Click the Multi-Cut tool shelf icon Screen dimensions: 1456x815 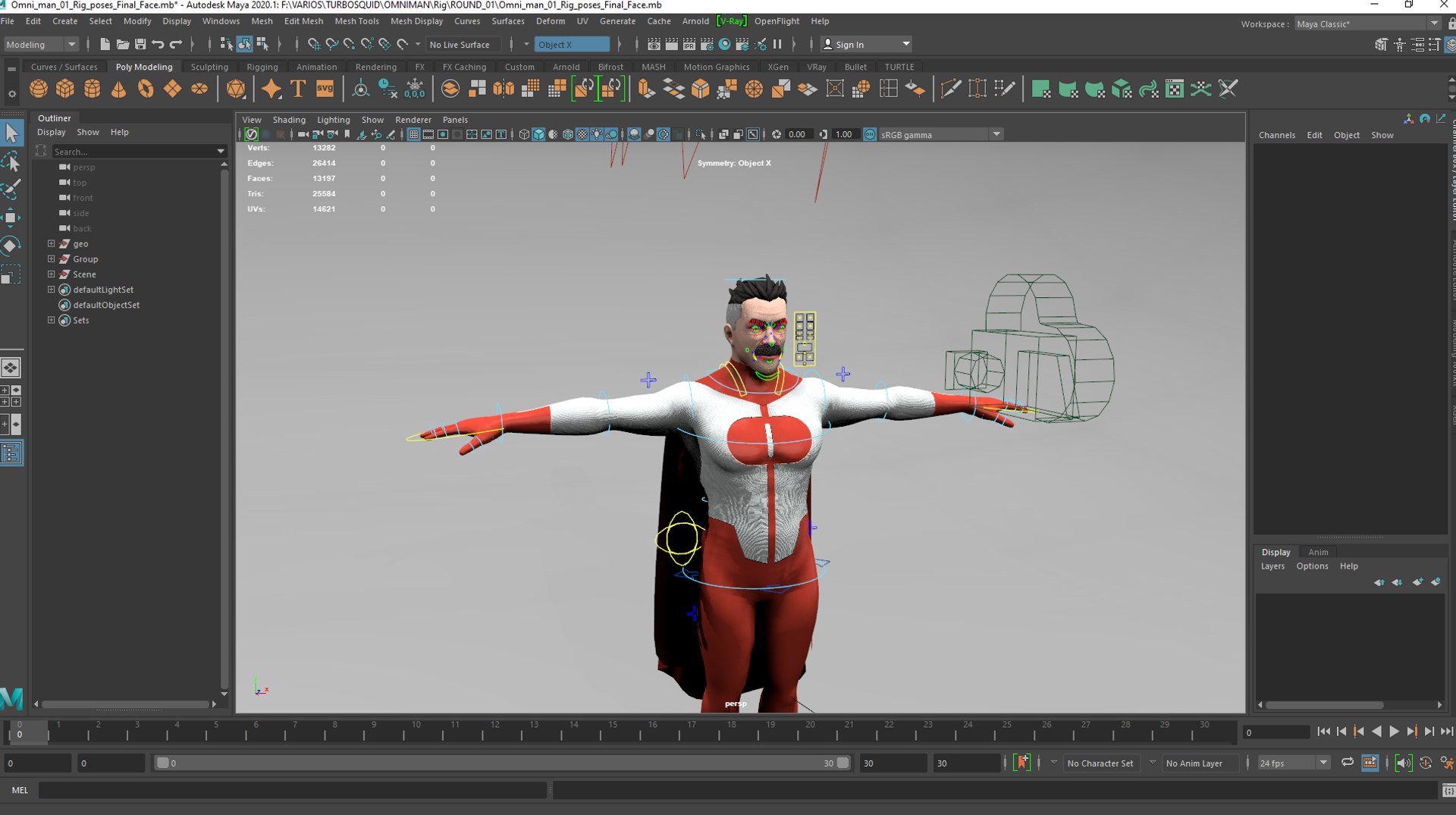[950, 89]
